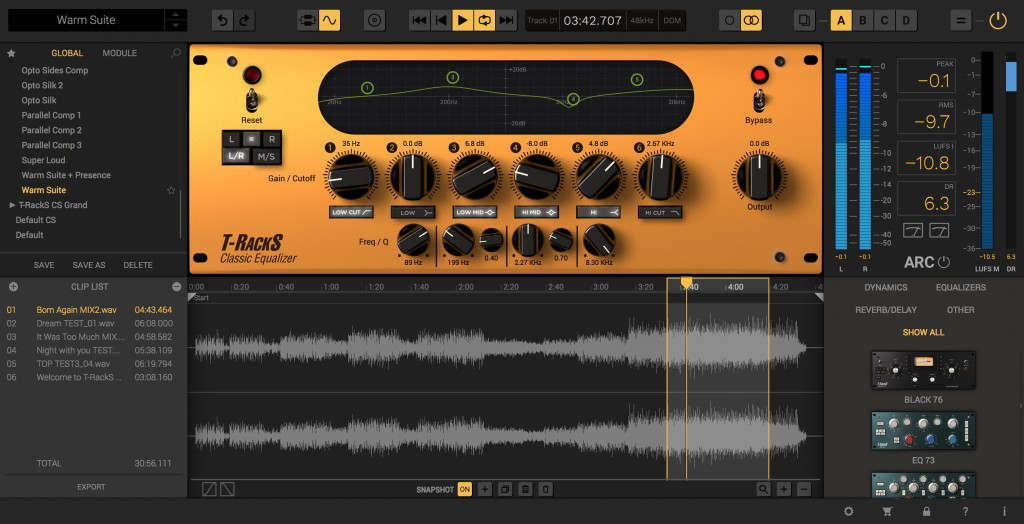This screenshot has width=1024, height=524.
Task: Click the waveform zoom magnifier icon
Action: tap(764, 489)
